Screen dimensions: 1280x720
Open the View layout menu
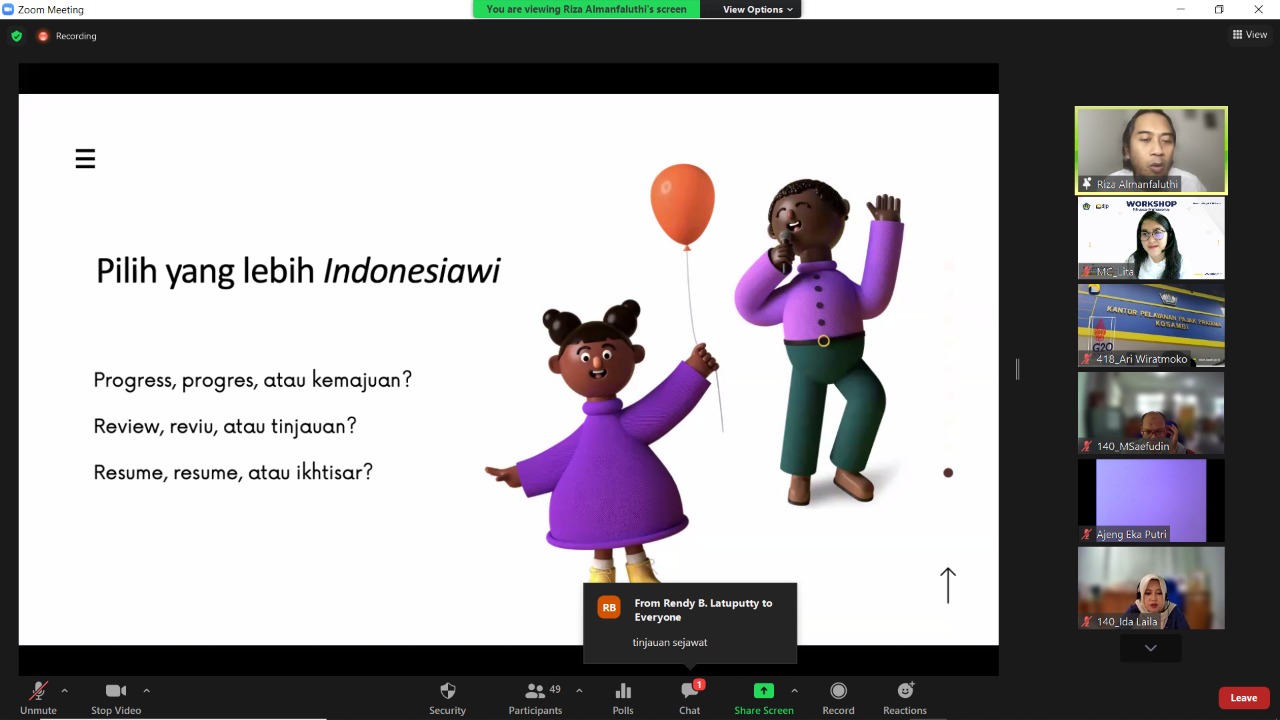pos(1250,35)
